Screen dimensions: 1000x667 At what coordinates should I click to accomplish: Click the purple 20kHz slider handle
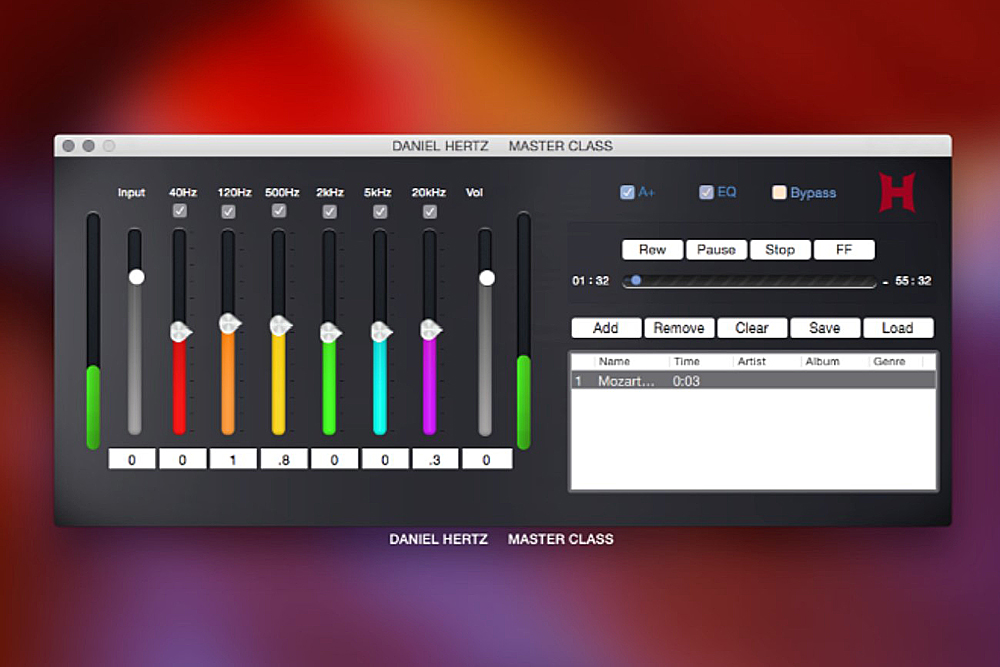[x=430, y=330]
